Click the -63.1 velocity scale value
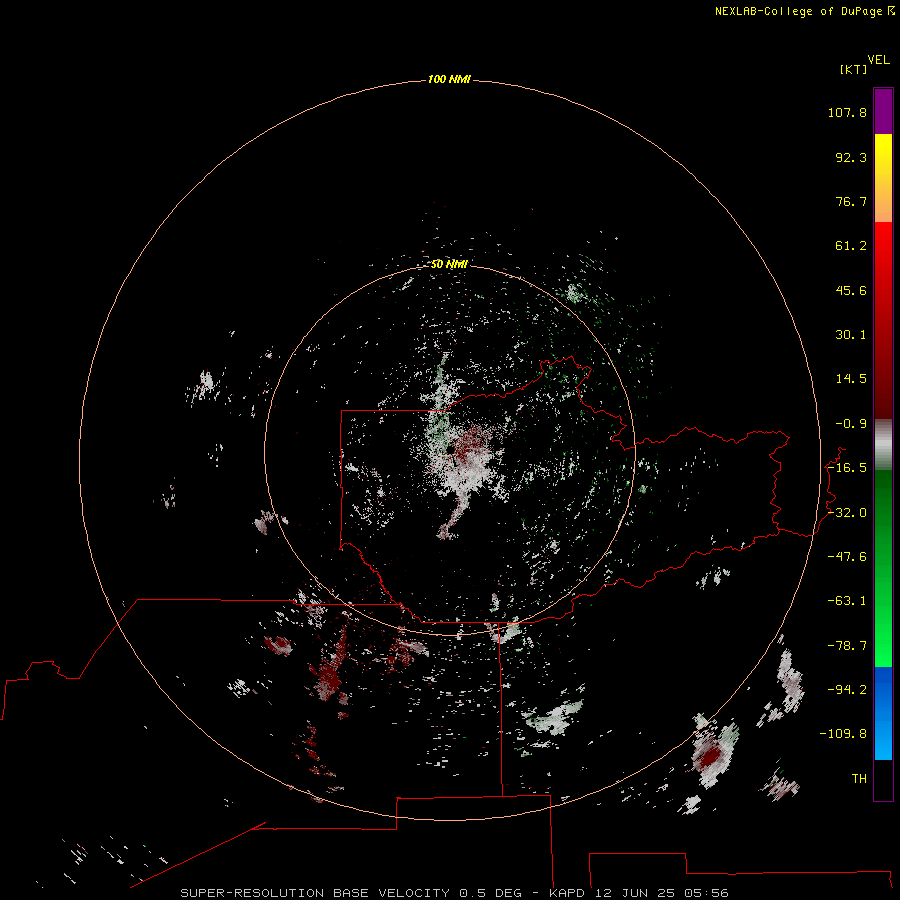The image size is (900, 900). pos(847,601)
